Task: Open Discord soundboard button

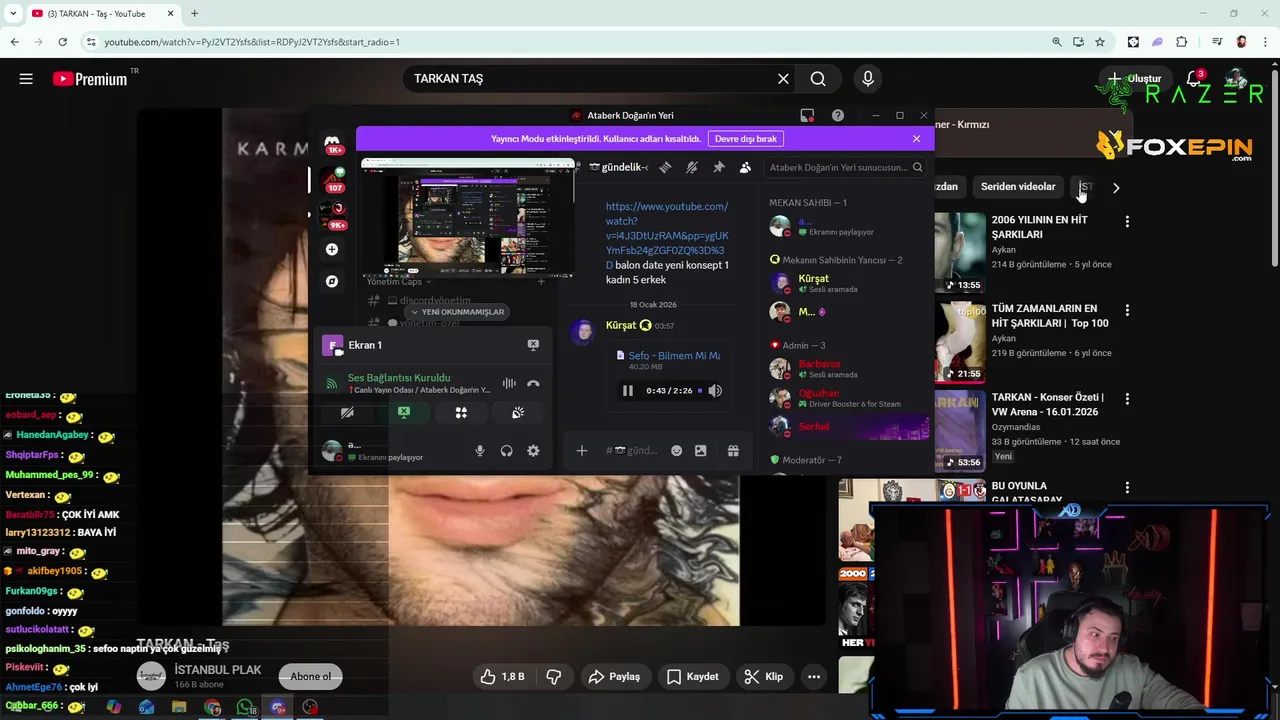Action: point(518,412)
